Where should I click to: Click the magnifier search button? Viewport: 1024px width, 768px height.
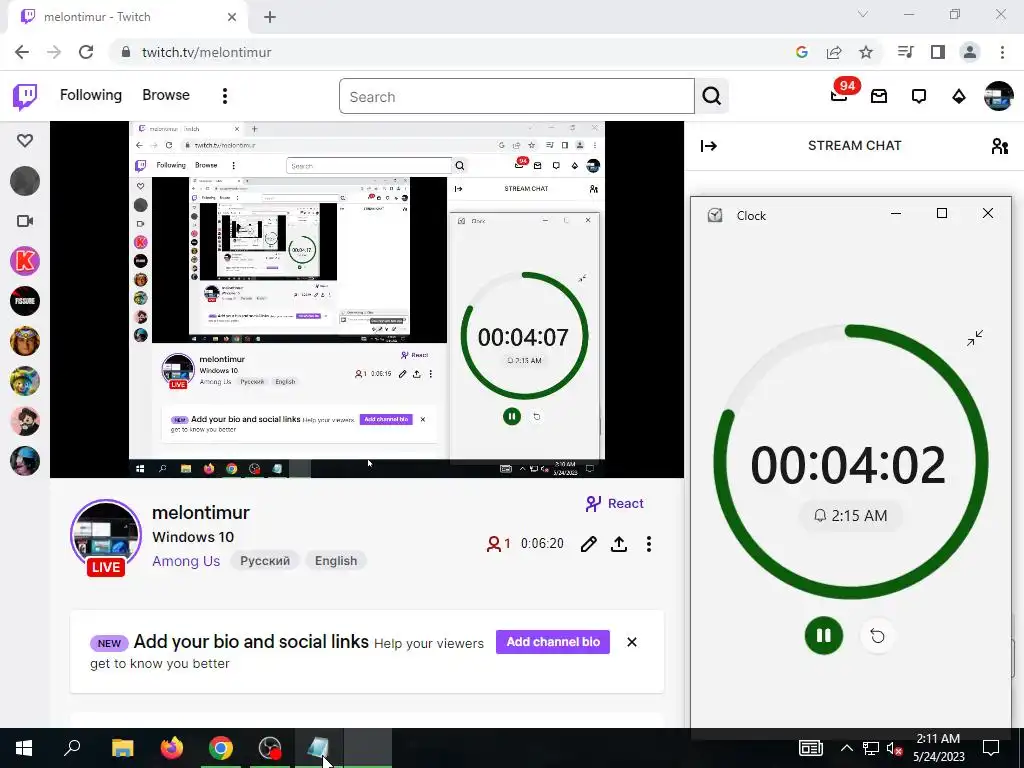[x=712, y=97]
